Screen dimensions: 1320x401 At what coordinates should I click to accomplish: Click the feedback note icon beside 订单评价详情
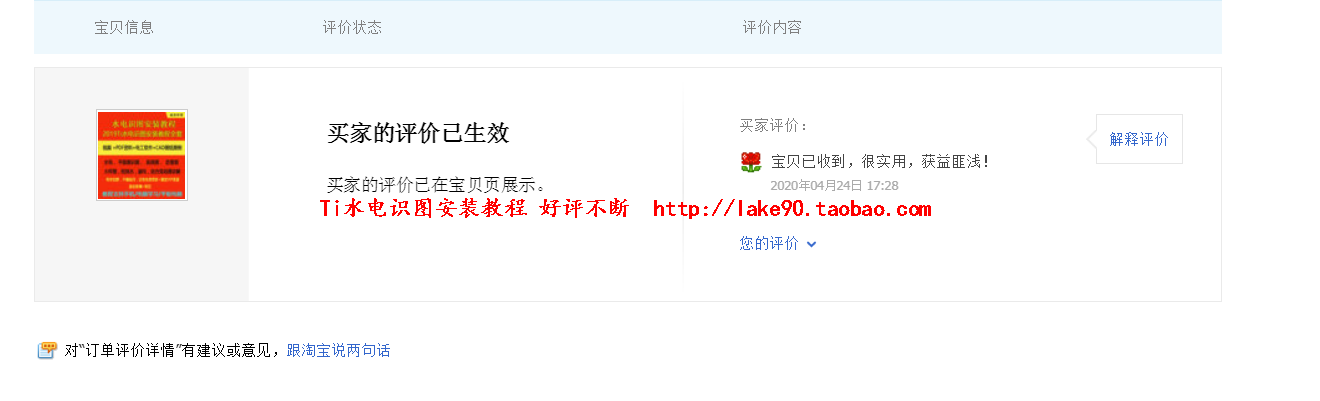tap(47, 350)
